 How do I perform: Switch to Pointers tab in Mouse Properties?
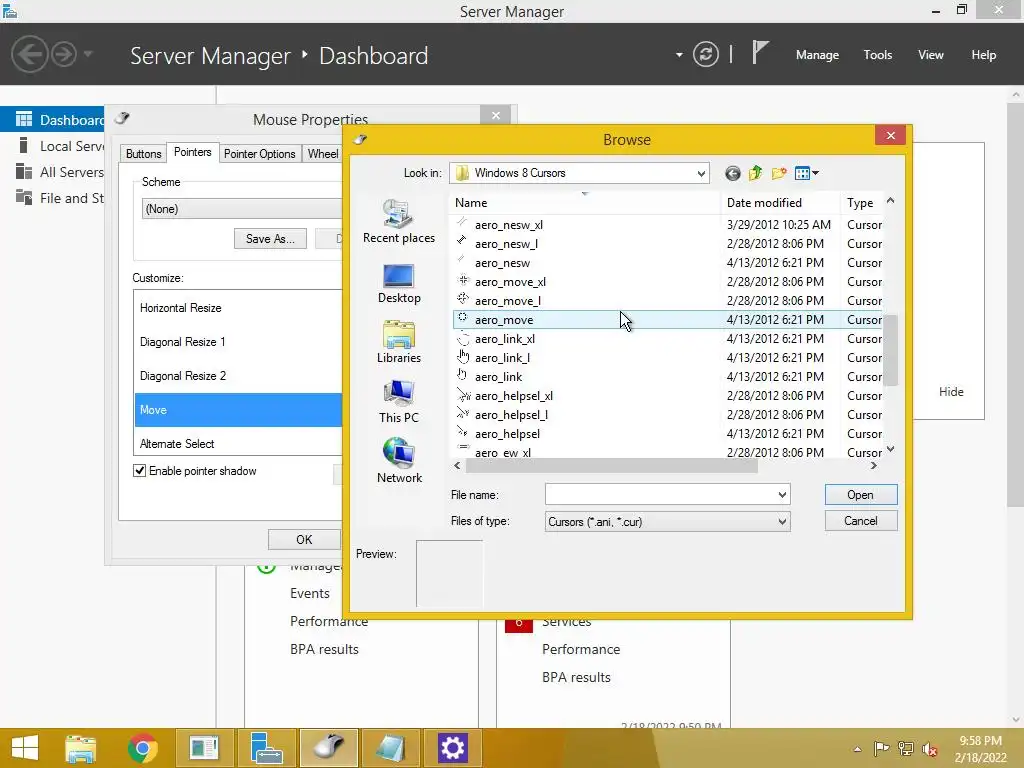193,152
